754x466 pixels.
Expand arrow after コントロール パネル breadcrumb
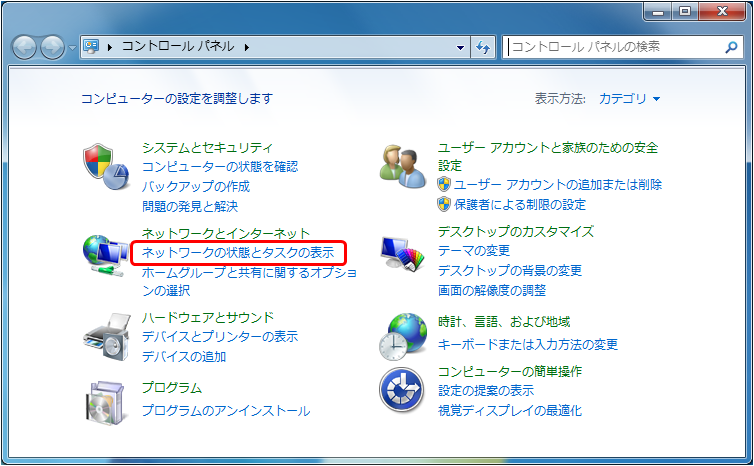pos(247,47)
